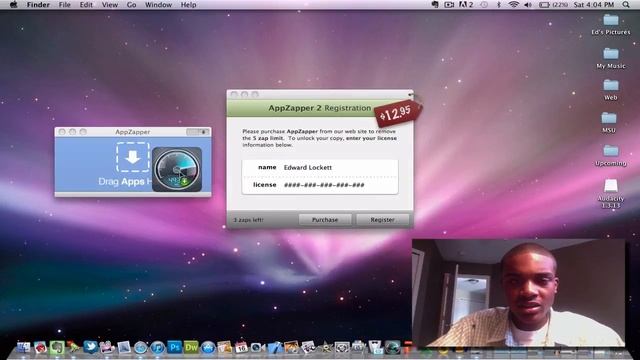The image size is (640, 360).
Task: Select the Upcoming desktop folder
Action: tap(611, 155)
